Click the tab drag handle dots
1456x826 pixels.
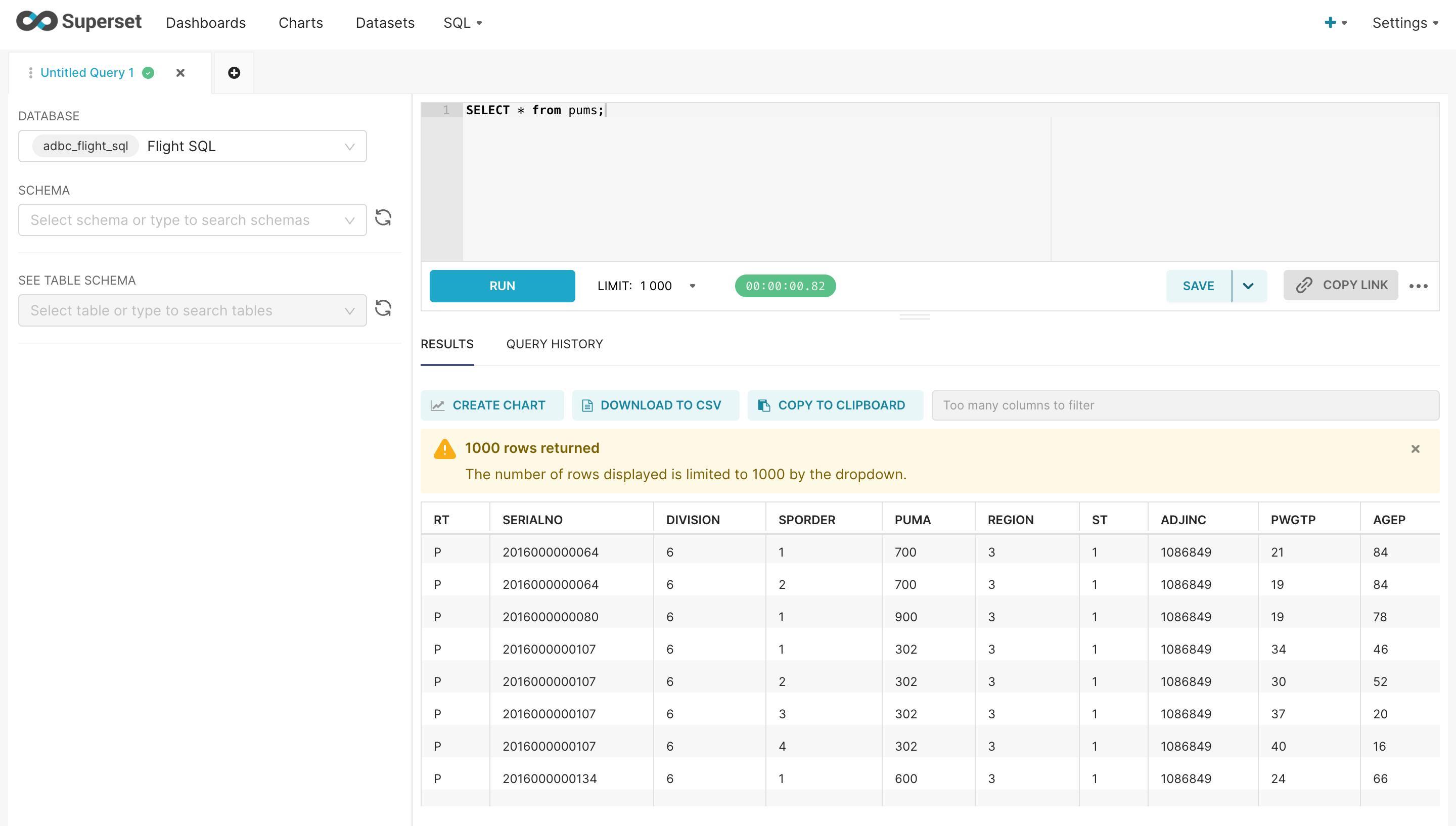pyautogui.click(x=31, y=73)
